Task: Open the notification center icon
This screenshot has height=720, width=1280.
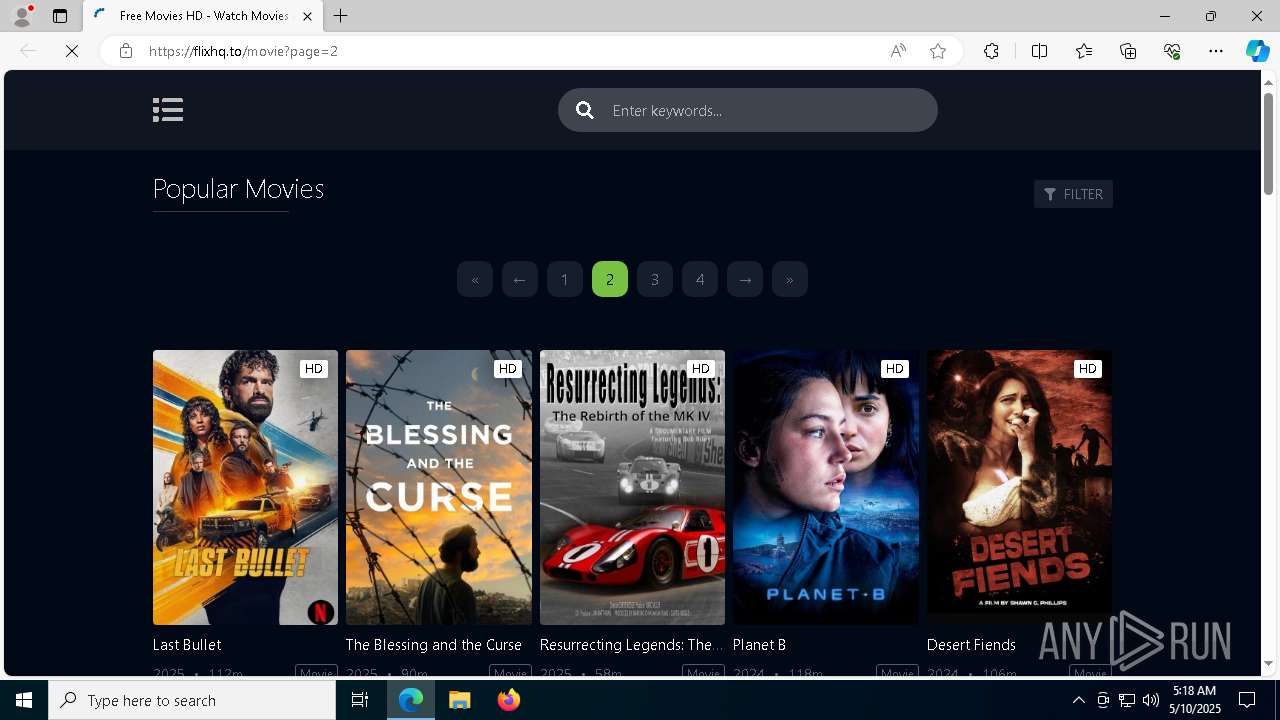Action: point(1247,700)
